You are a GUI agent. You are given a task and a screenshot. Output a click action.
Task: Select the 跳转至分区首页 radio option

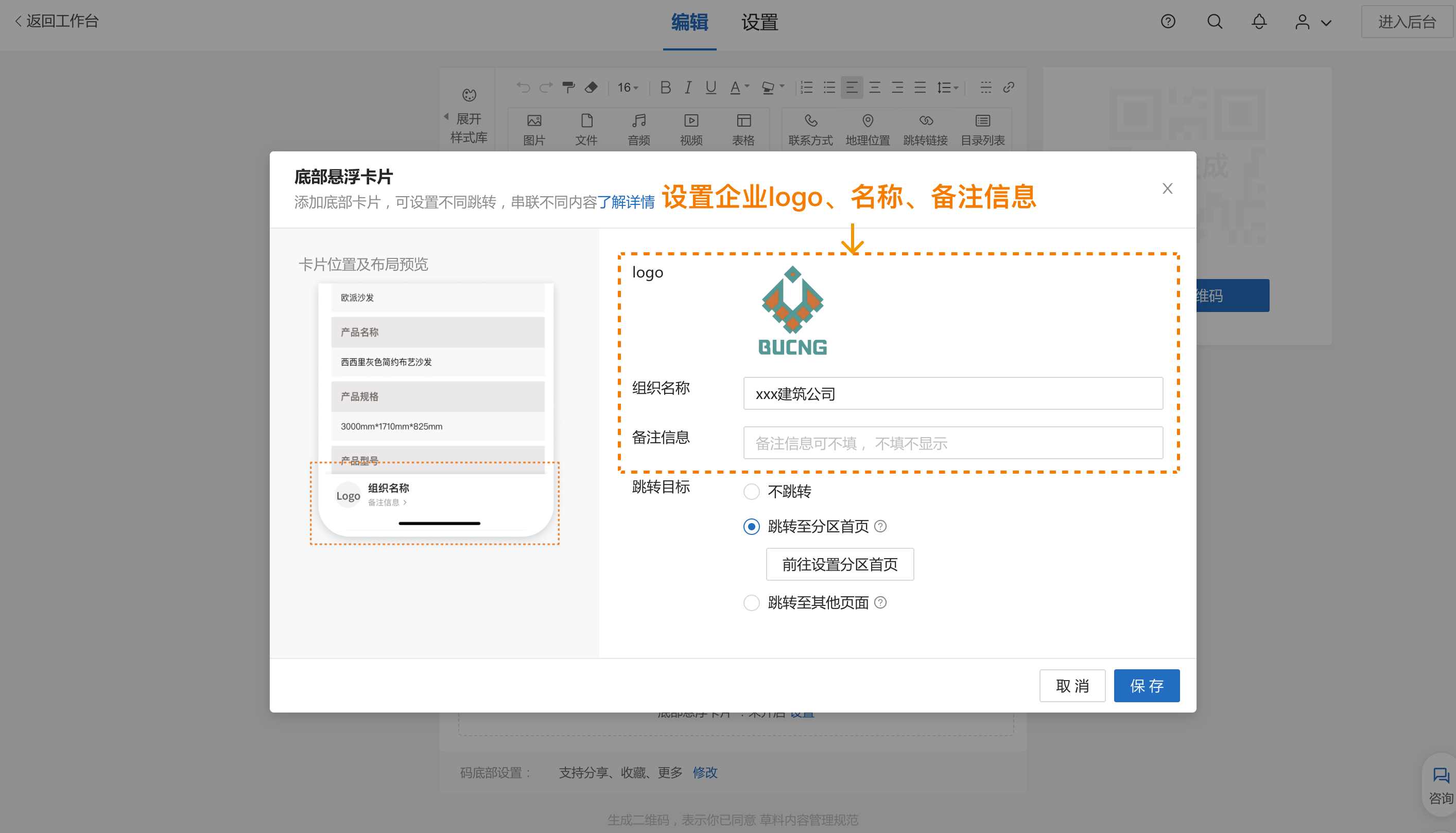(751, 526)
